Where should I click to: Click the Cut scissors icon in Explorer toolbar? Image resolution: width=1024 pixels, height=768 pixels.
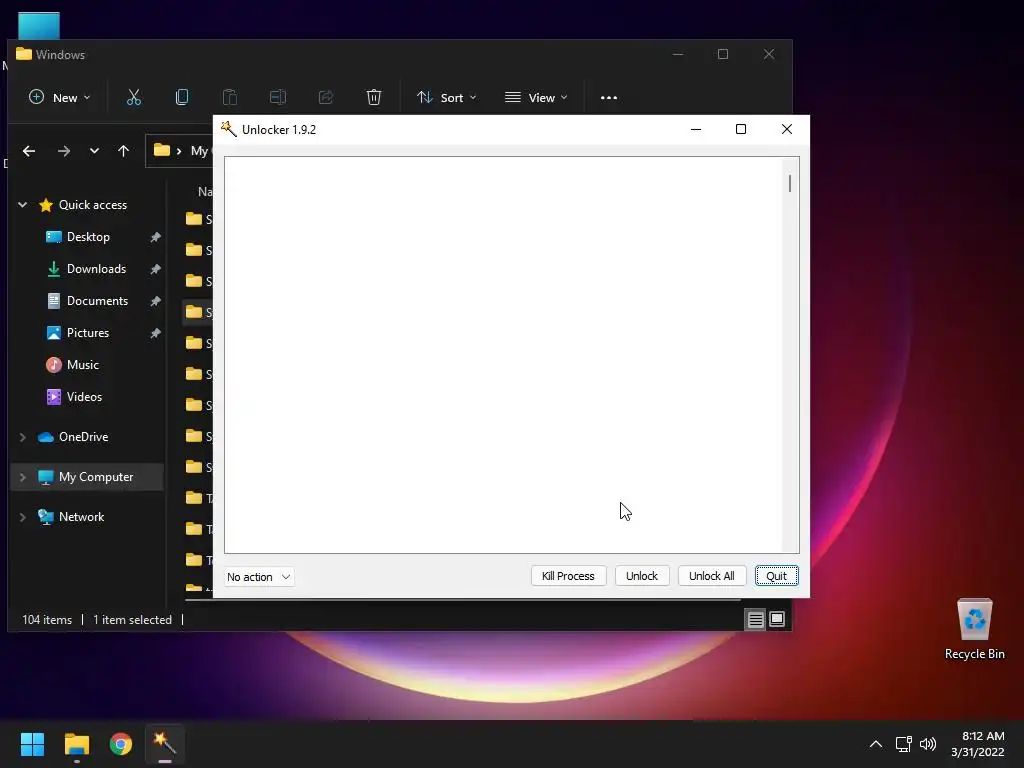134,97
